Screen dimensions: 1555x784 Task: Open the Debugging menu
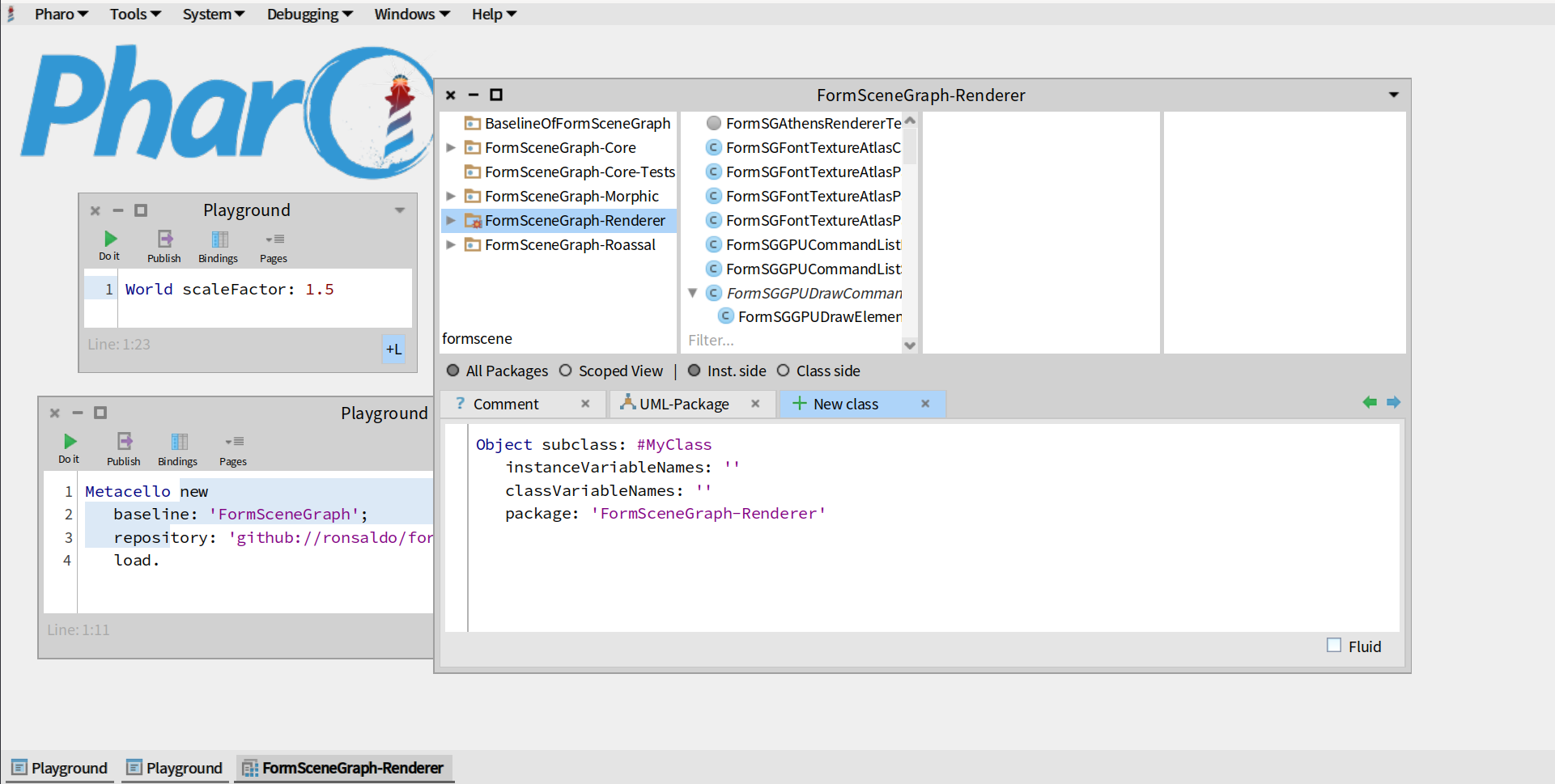(310, 14)
